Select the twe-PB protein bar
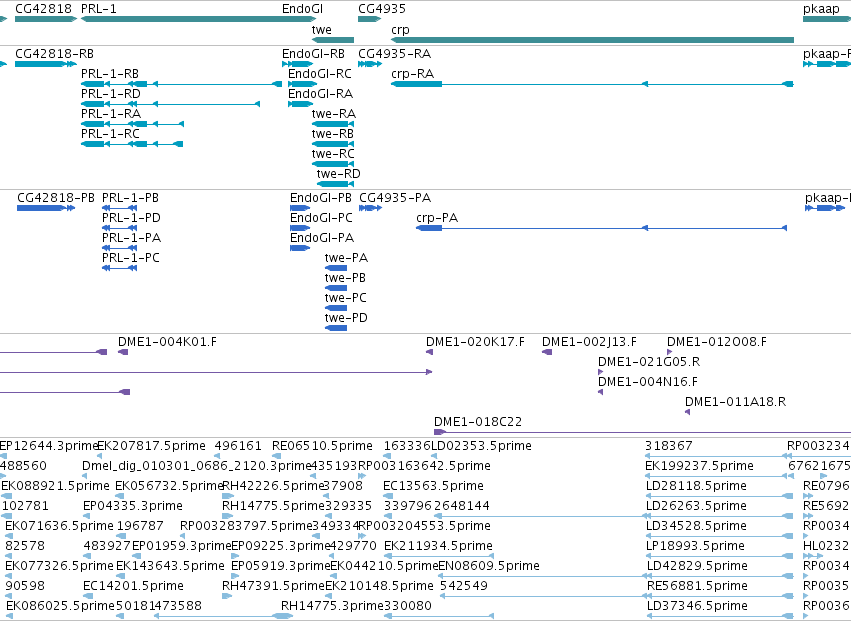 coord(336,288)
